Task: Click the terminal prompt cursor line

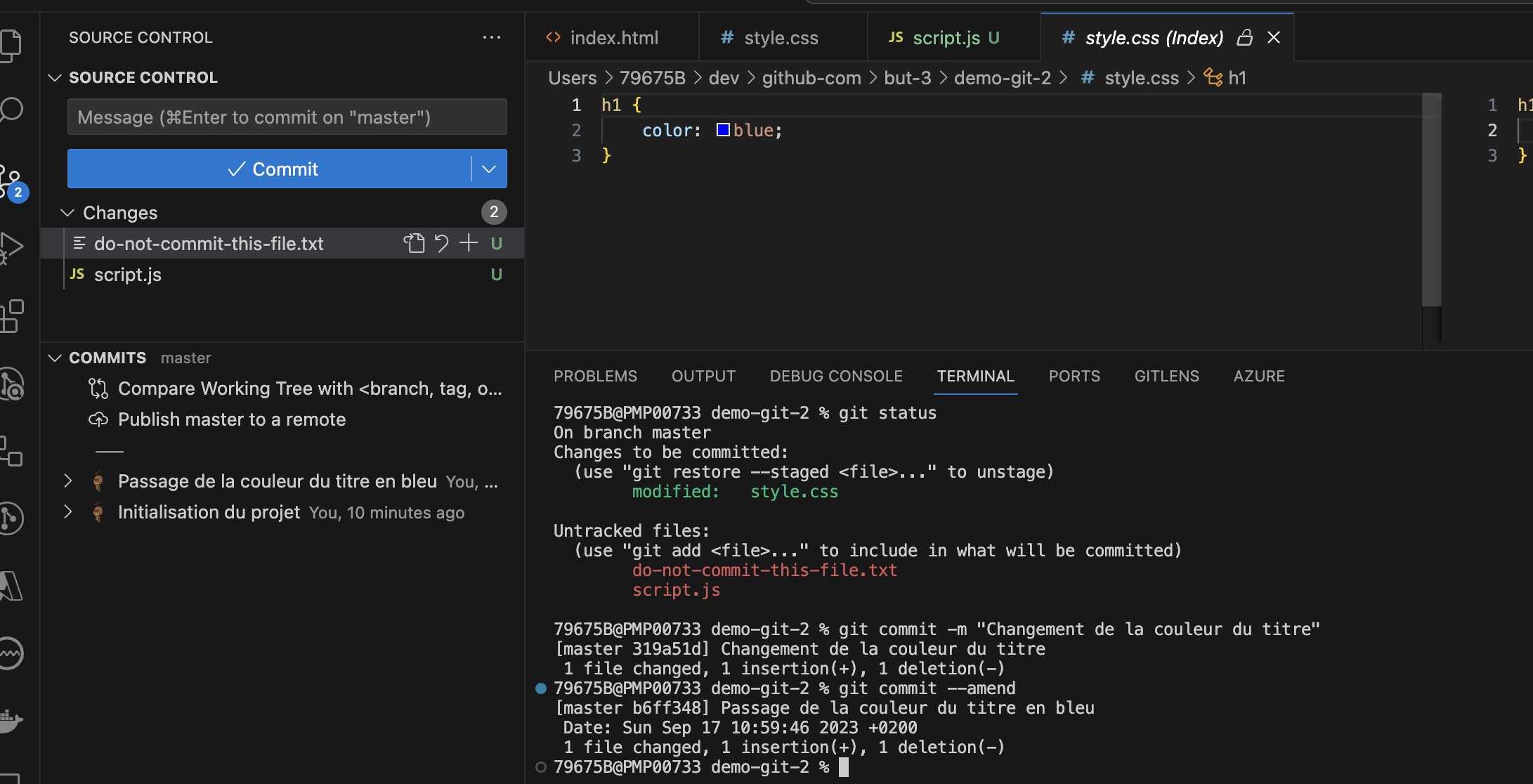Action: (x=701, y=766)
